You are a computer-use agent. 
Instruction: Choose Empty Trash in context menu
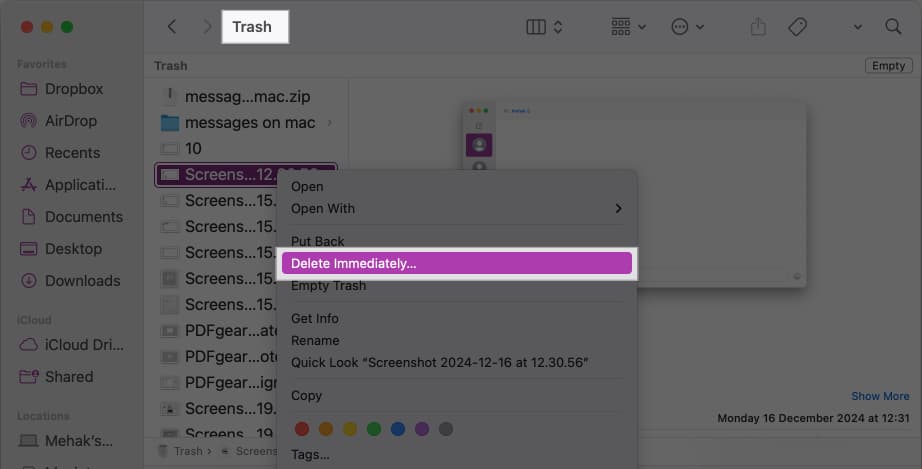point(328,286)
